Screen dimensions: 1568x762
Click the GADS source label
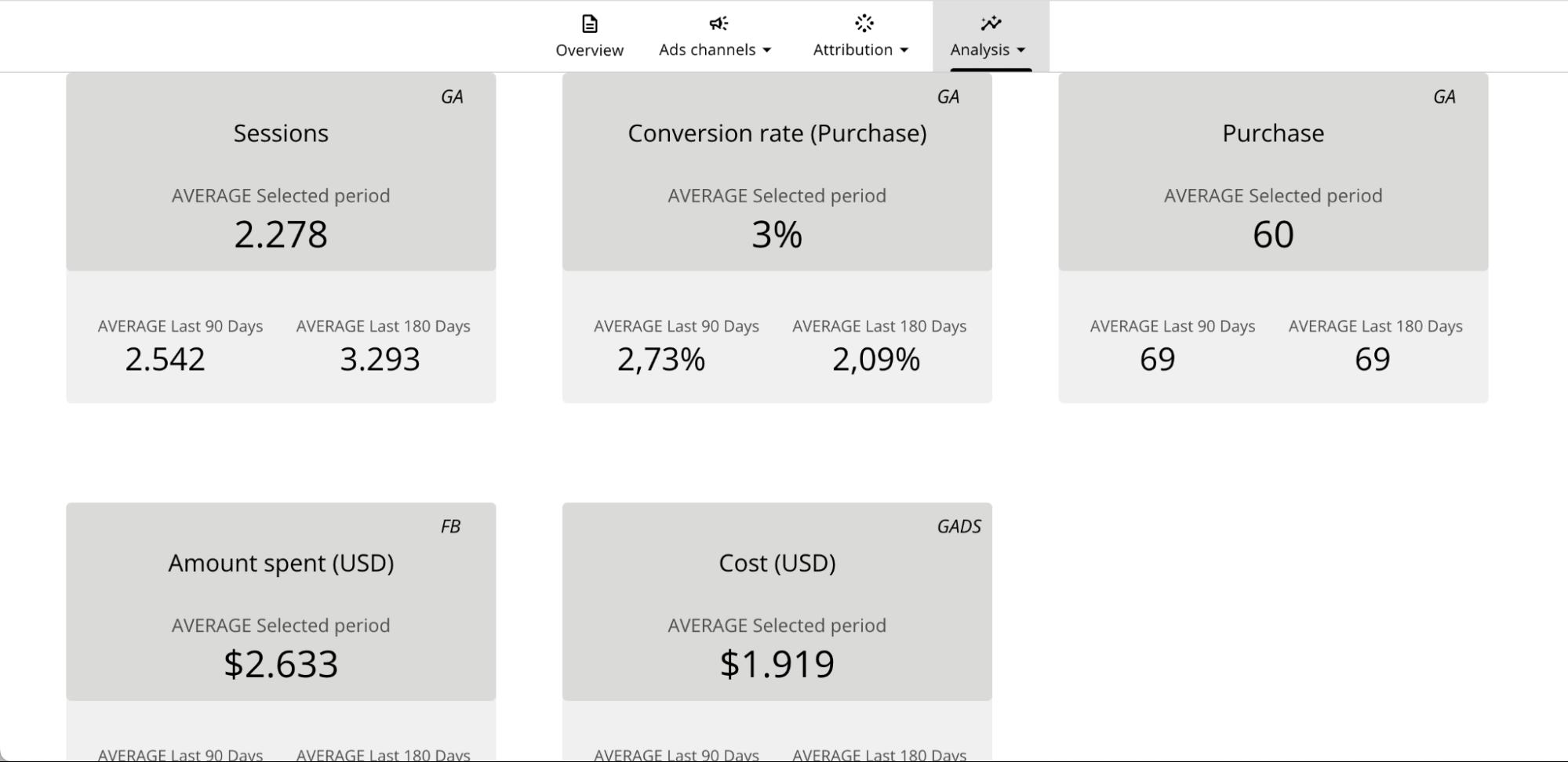pos(959,527)
